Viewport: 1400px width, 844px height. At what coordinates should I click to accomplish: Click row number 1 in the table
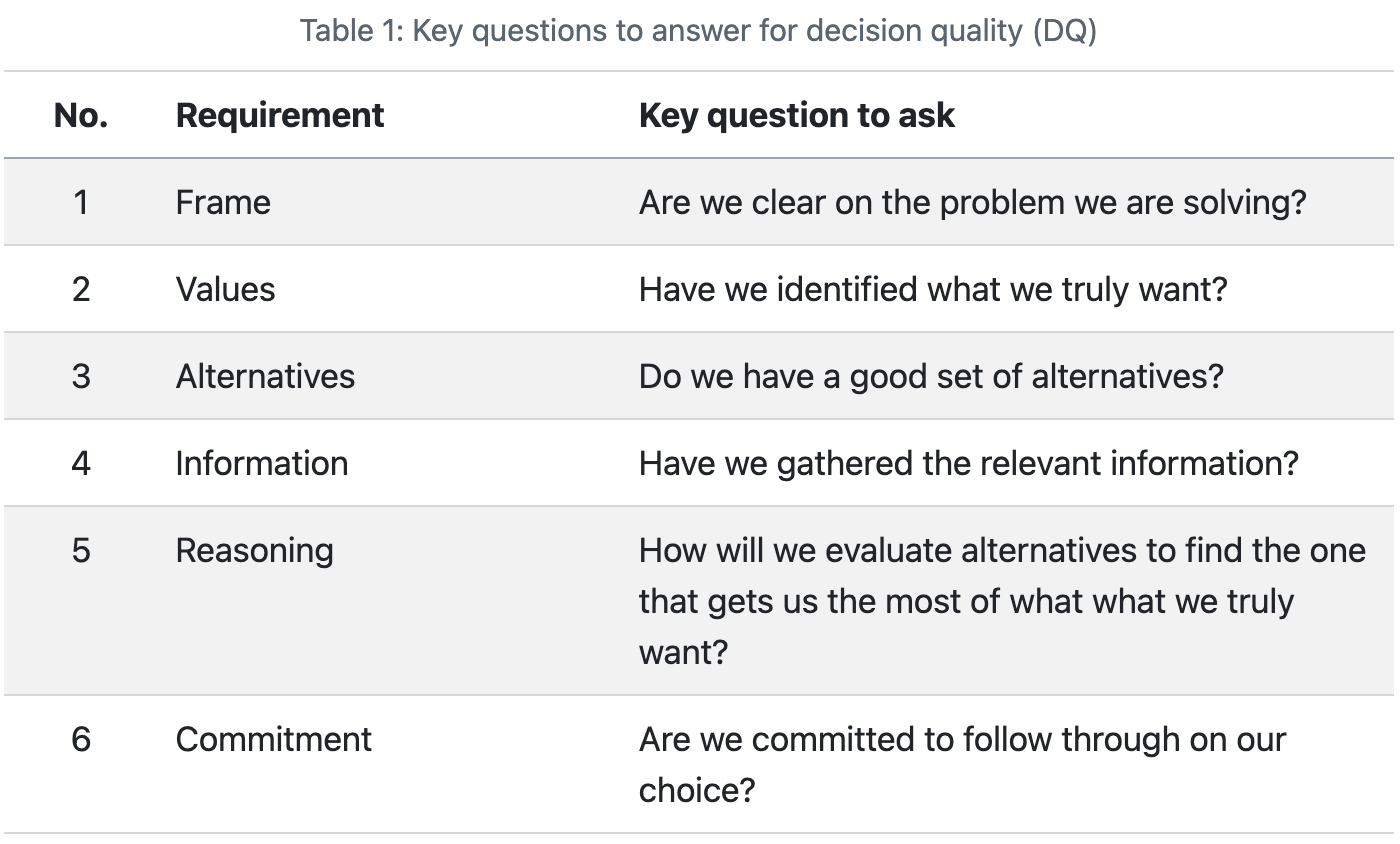click(81, 202)
